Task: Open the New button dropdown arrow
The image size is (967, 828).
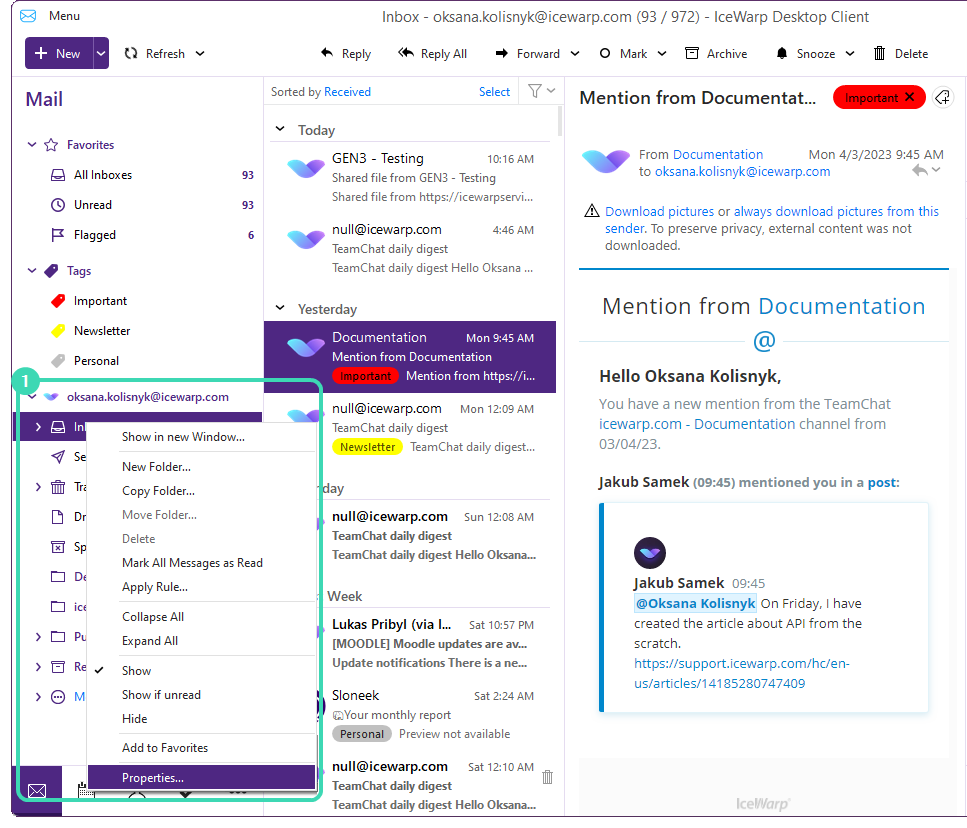Action: pos(101,54)
